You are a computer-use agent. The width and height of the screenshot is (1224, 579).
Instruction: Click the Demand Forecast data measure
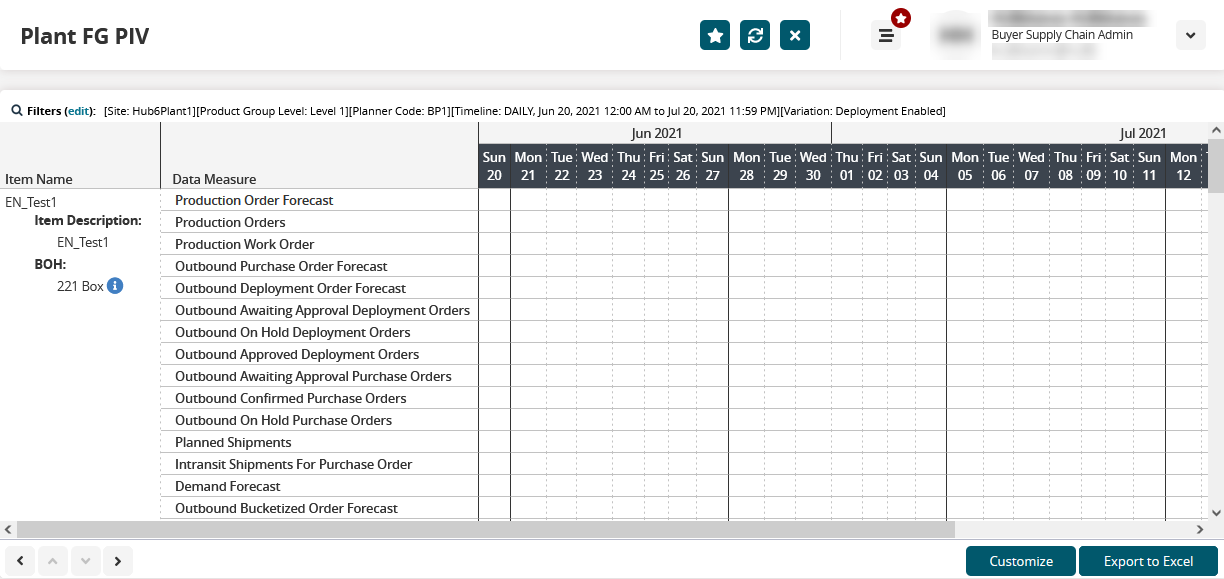(x=228, y=486)
